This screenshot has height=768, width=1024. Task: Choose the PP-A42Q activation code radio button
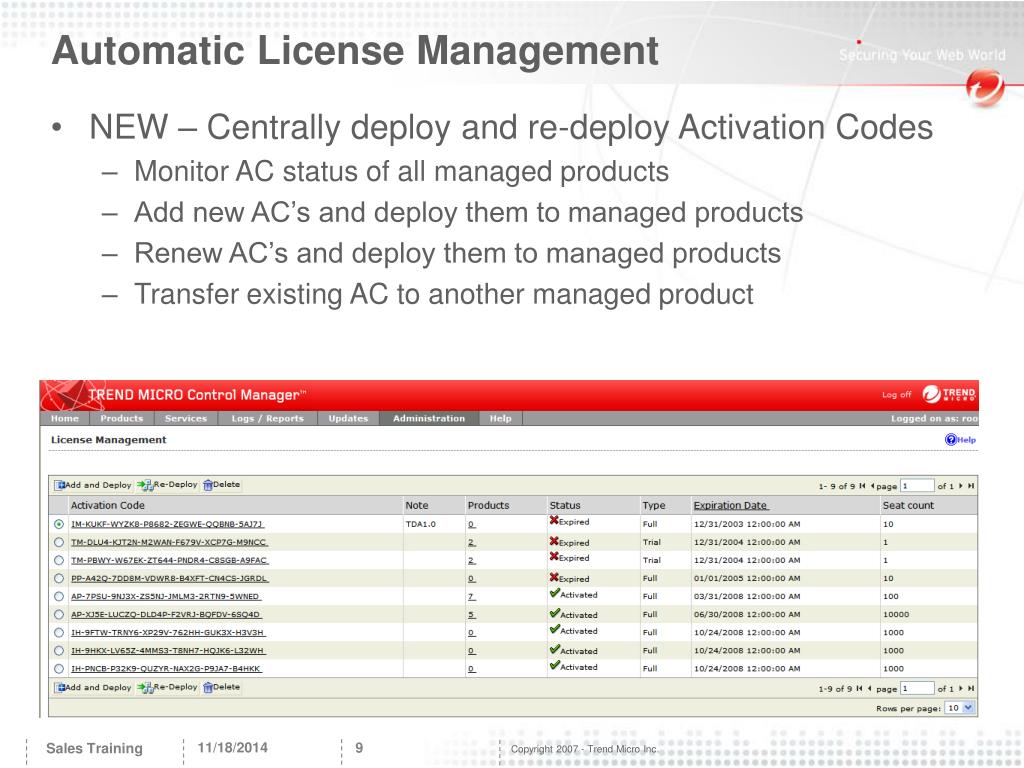(59, 579)
